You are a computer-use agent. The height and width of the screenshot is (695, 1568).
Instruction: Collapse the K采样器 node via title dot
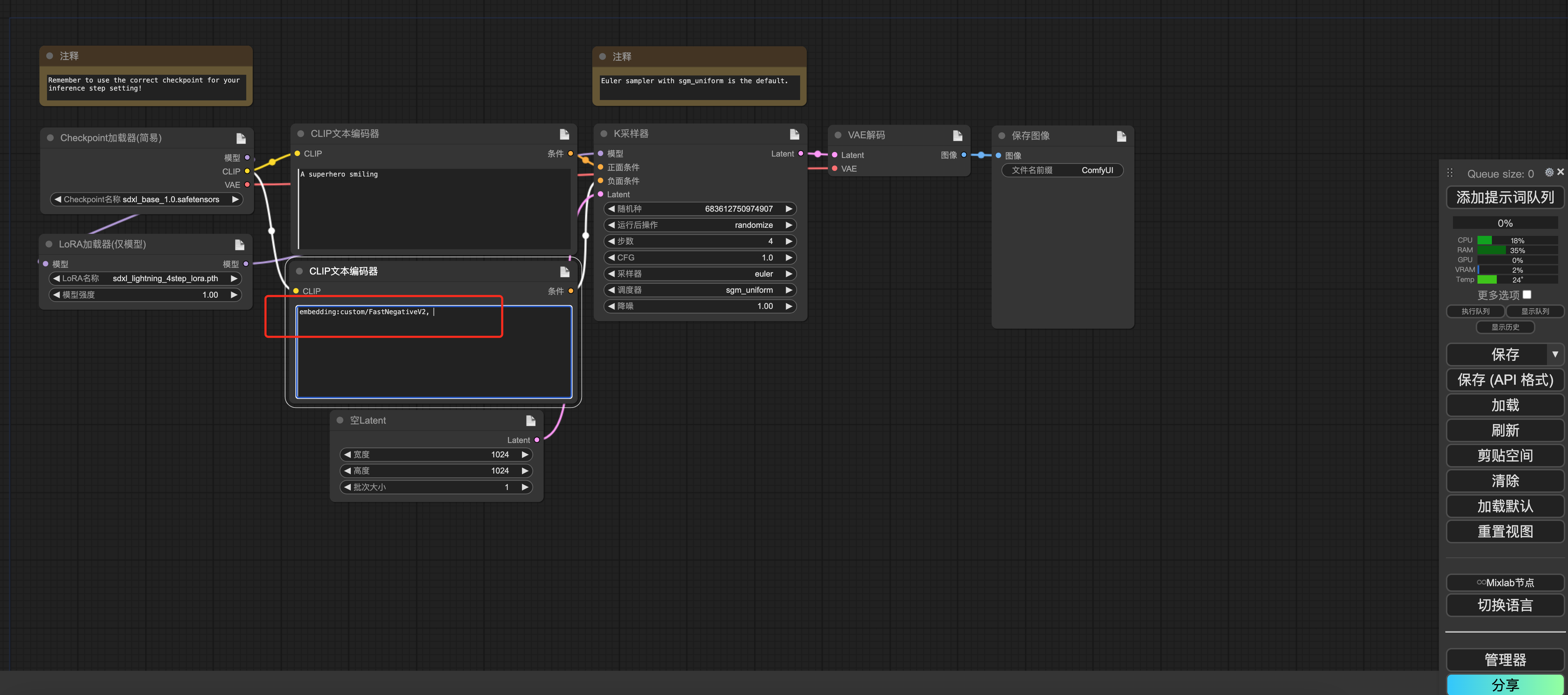point(604,133)
